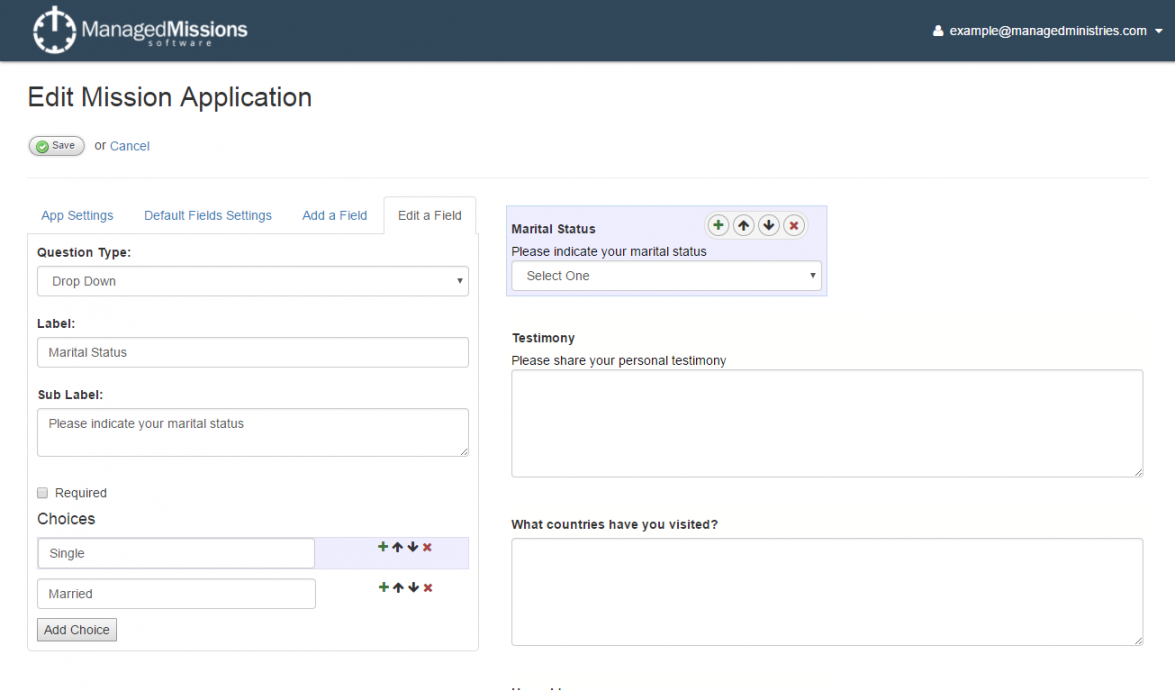Click the ManagedMissions logo icon
1175x691 pixels.
pos(54,30)
